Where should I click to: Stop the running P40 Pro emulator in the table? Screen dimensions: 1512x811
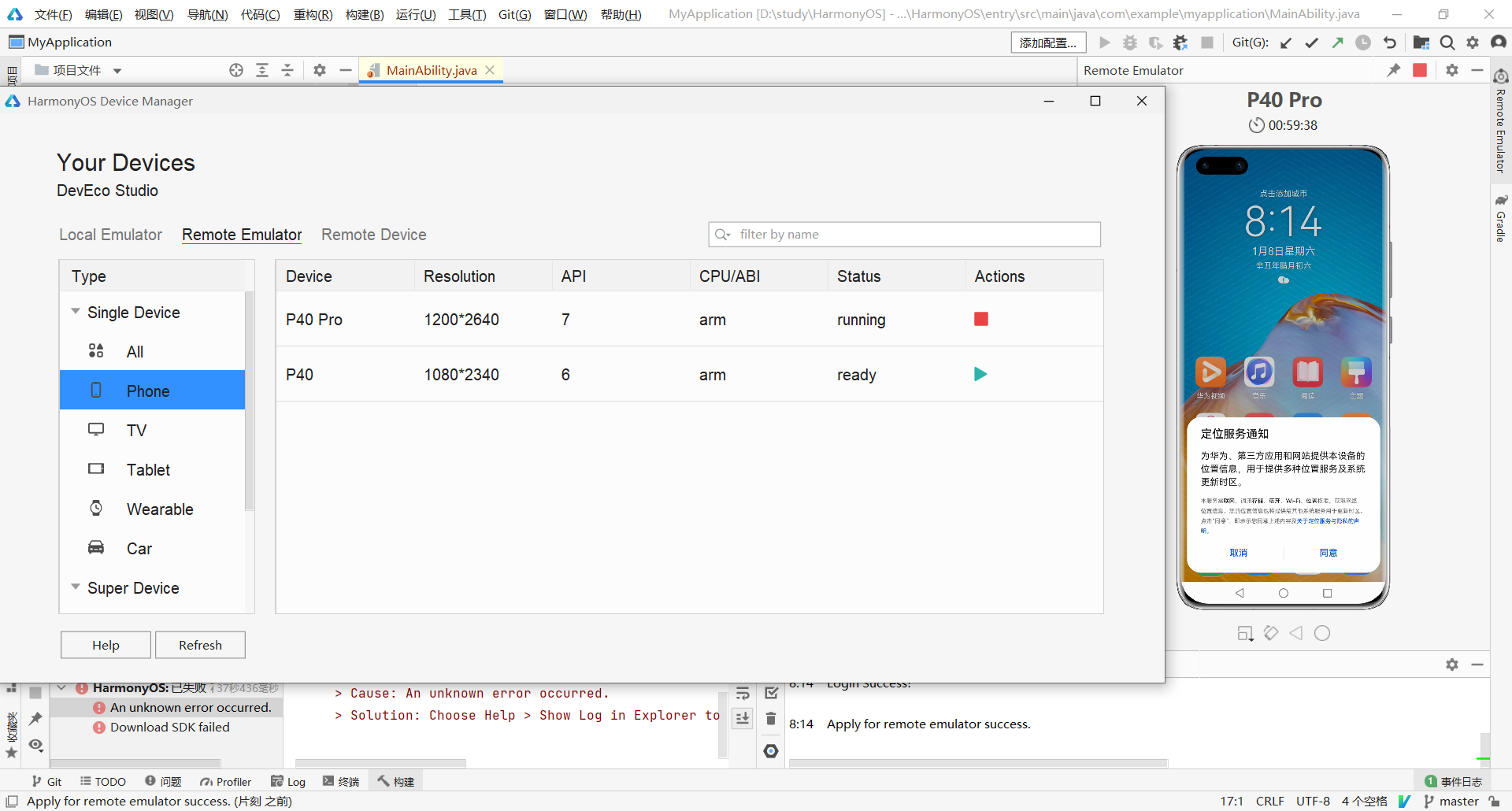(981, 319)
